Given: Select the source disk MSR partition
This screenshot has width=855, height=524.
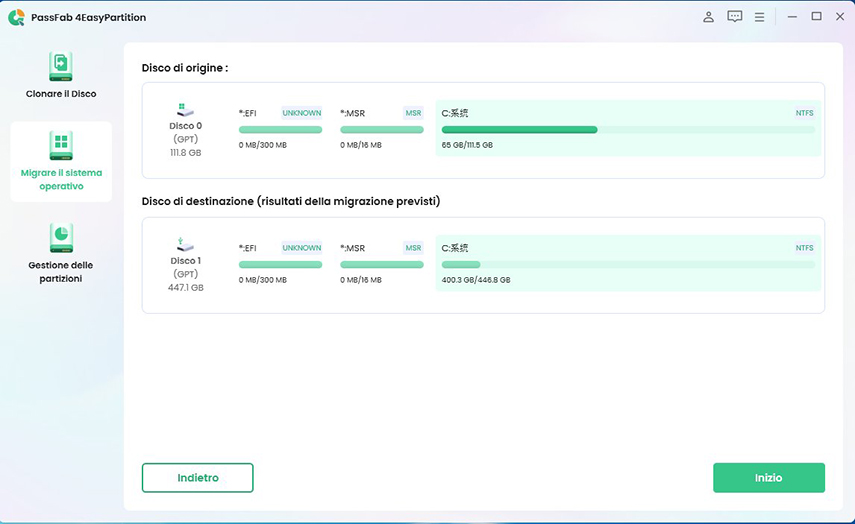Looking at the screenshot, I should point(382,128).
